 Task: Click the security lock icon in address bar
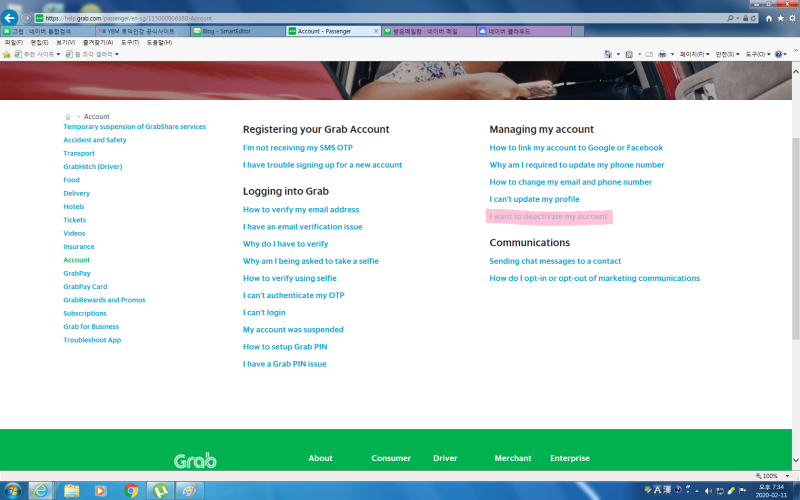coord(745,18)
